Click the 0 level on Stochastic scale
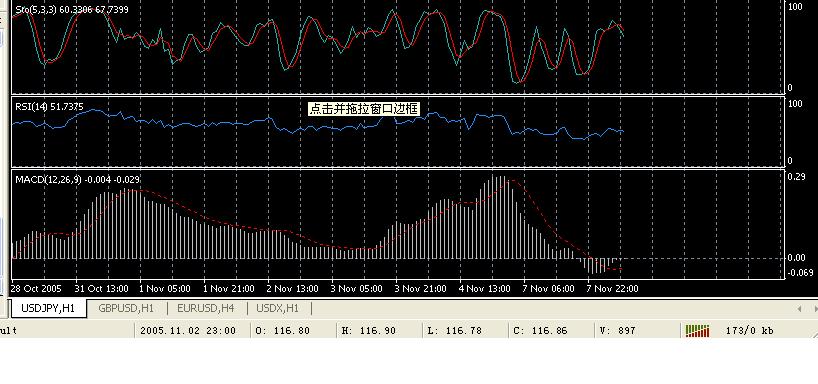818x384 pixels. tap(789, 88)
